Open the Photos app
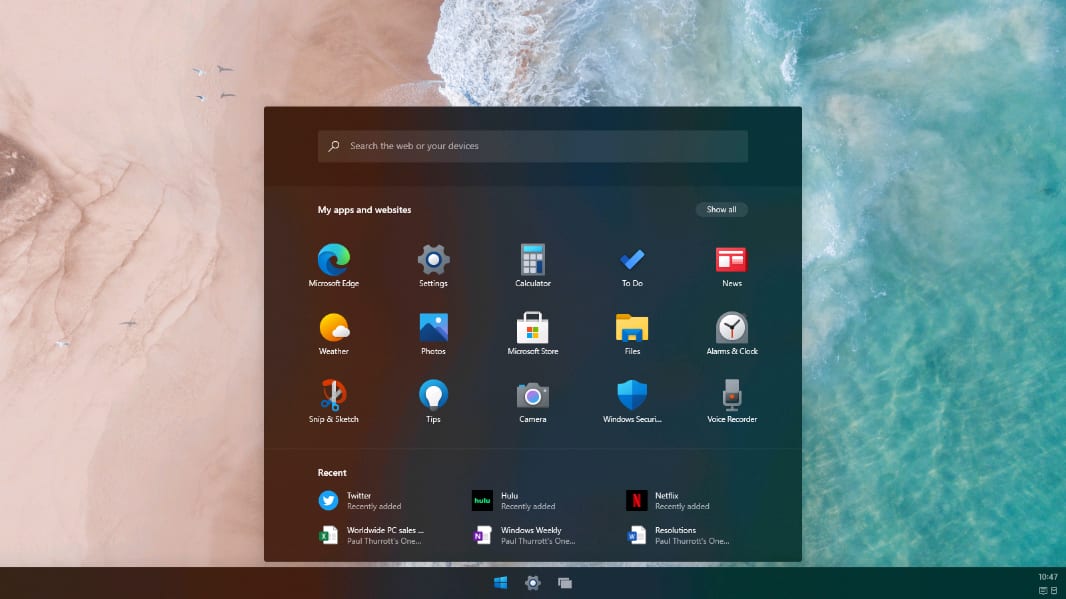 click(x=433, y=329)
